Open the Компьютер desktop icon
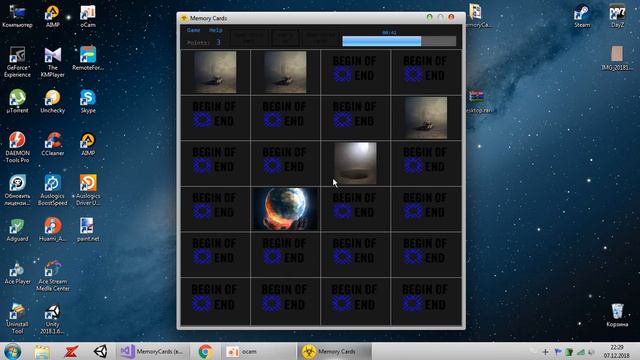Viewport: 640px width, 360px height. coord(17,16)
